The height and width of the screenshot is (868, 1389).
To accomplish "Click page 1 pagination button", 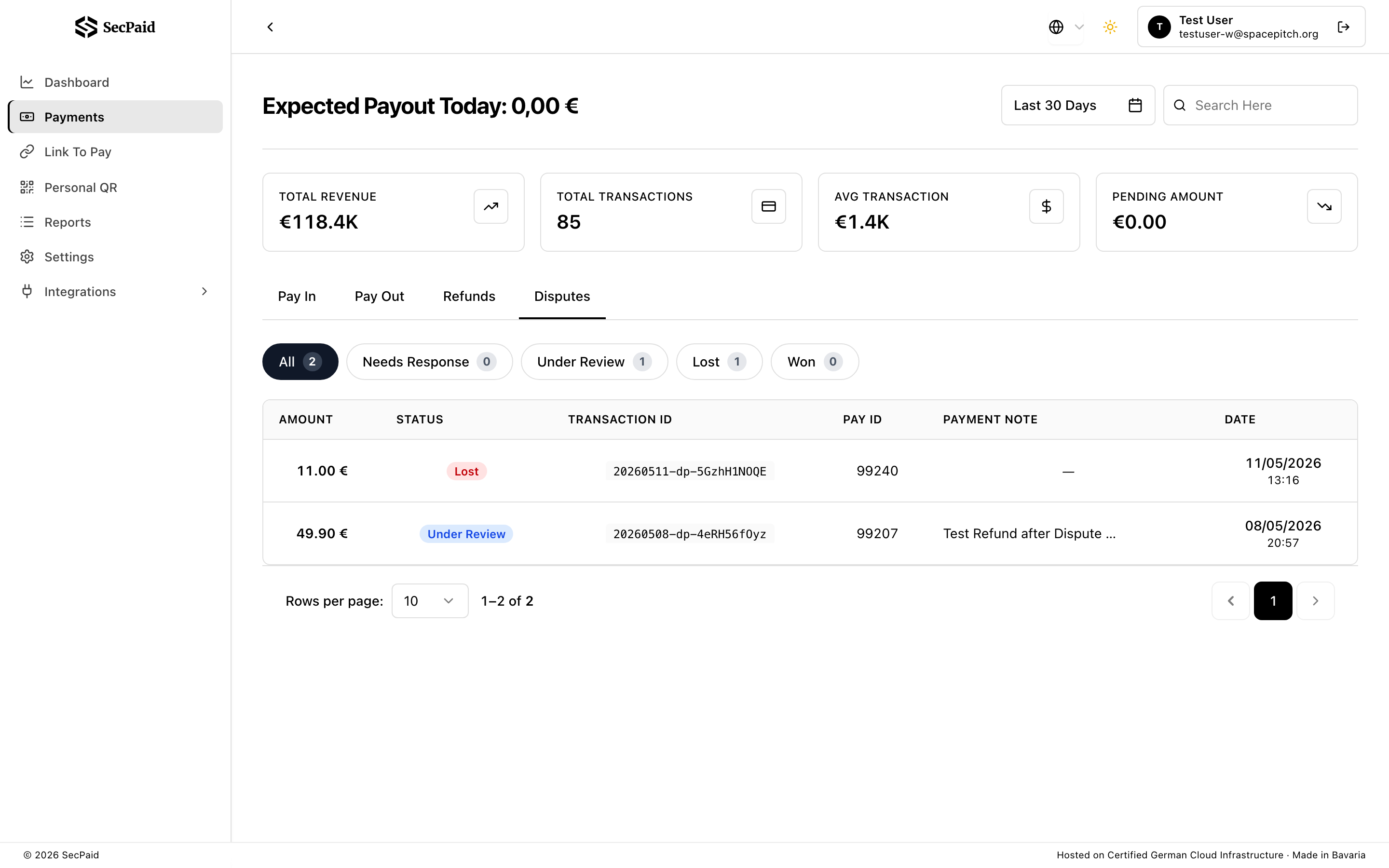I will tap(1273, 600).
